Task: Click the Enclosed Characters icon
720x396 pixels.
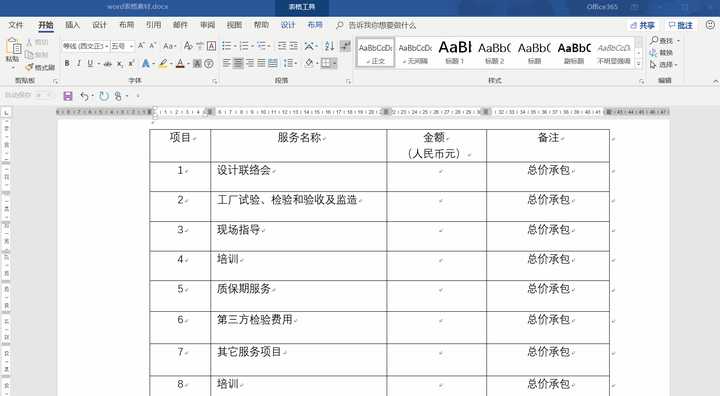Action: 209,63
